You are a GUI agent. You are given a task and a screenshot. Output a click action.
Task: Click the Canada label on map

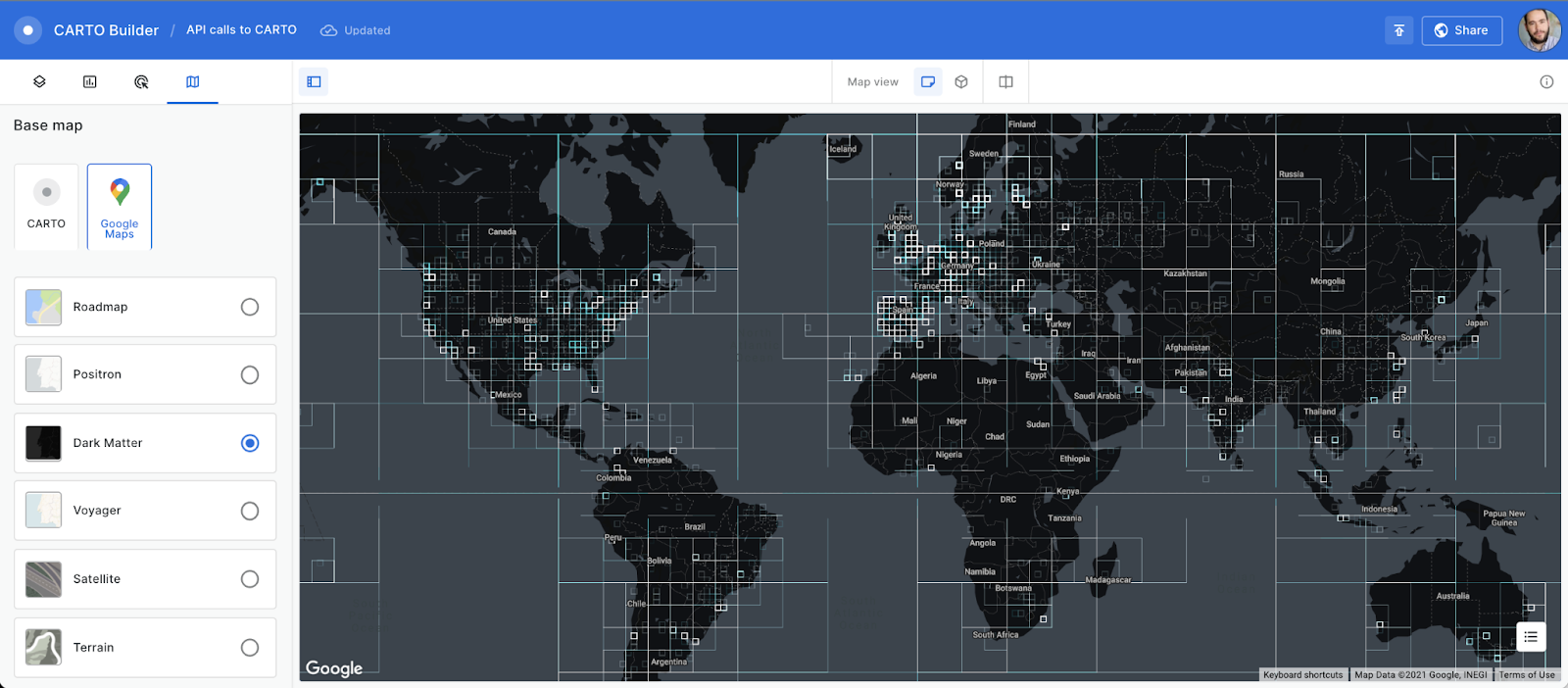pyautogui.click(x=502, y=232)
